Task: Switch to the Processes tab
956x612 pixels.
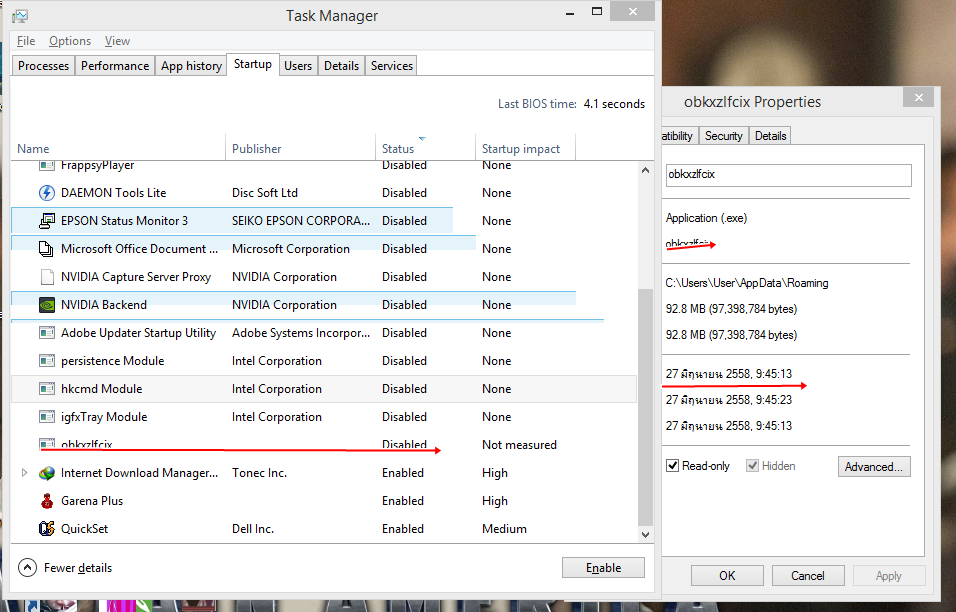Action: coord(43,66)
